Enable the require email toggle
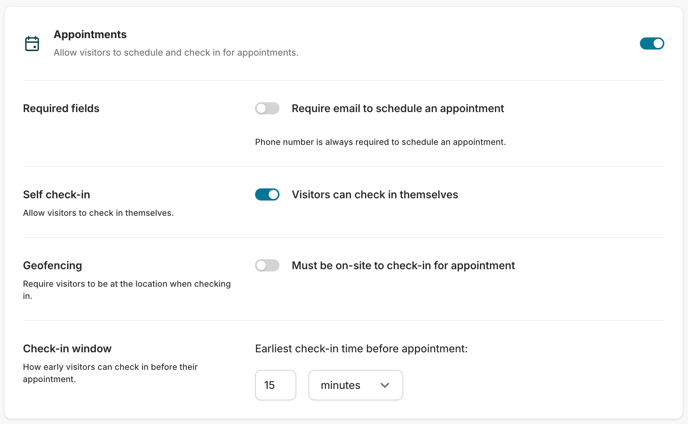 [267, 109]
